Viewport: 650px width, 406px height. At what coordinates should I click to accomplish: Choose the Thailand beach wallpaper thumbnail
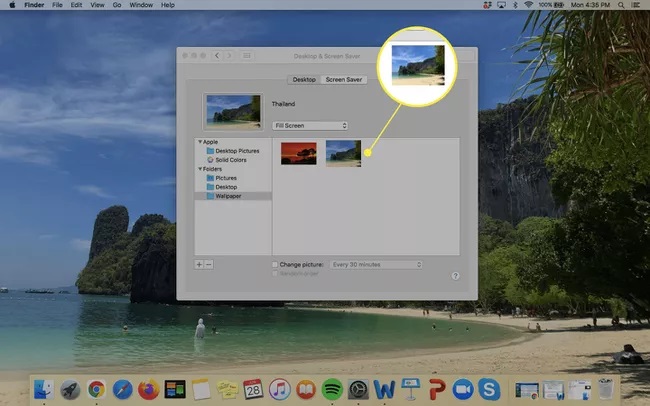pos(343,153)
